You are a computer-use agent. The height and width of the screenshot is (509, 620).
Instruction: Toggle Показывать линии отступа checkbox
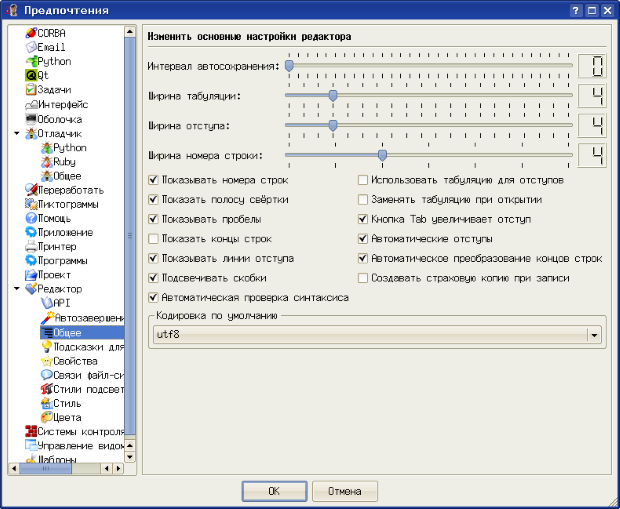[153, 259]
